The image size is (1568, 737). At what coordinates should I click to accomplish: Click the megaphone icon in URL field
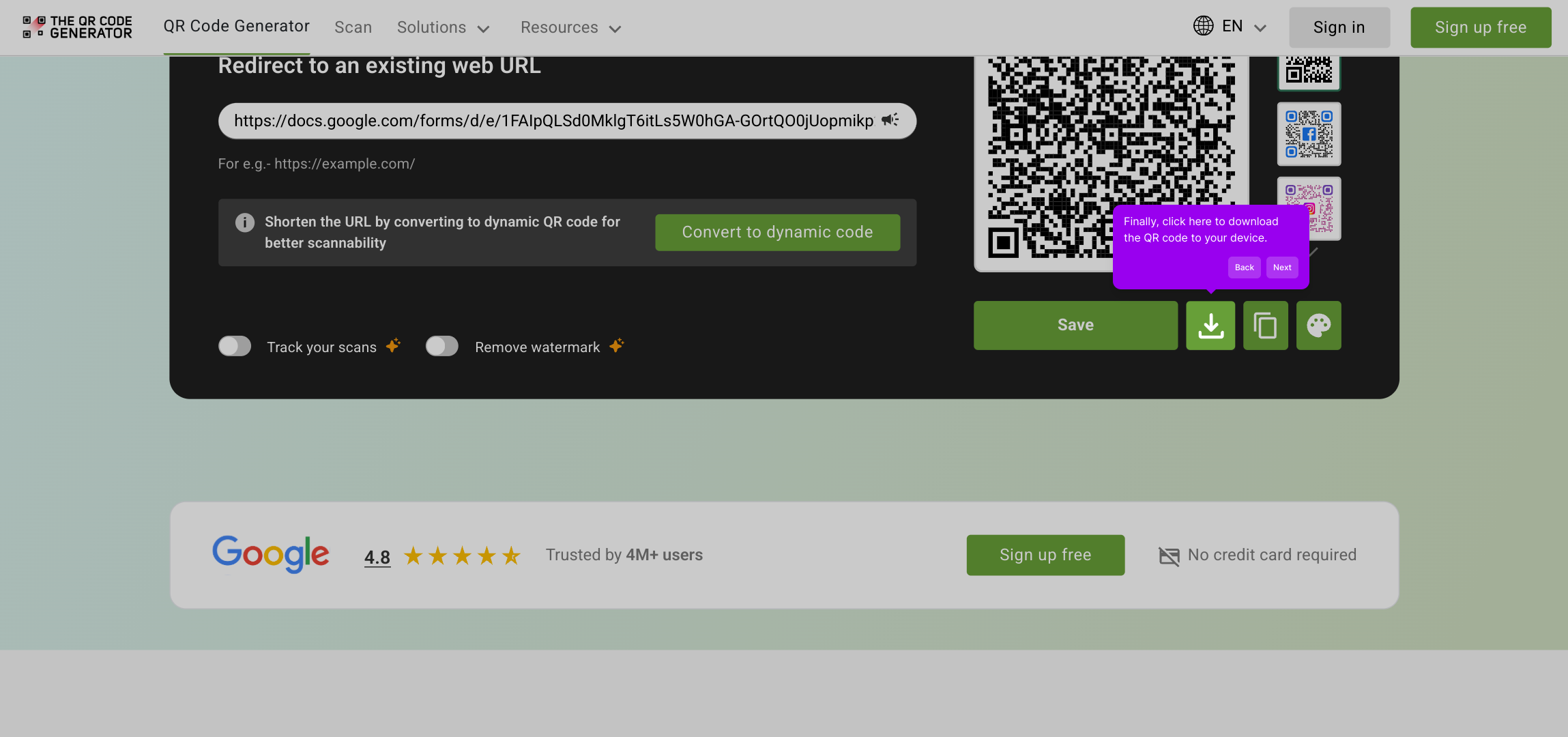pos(890,120)
